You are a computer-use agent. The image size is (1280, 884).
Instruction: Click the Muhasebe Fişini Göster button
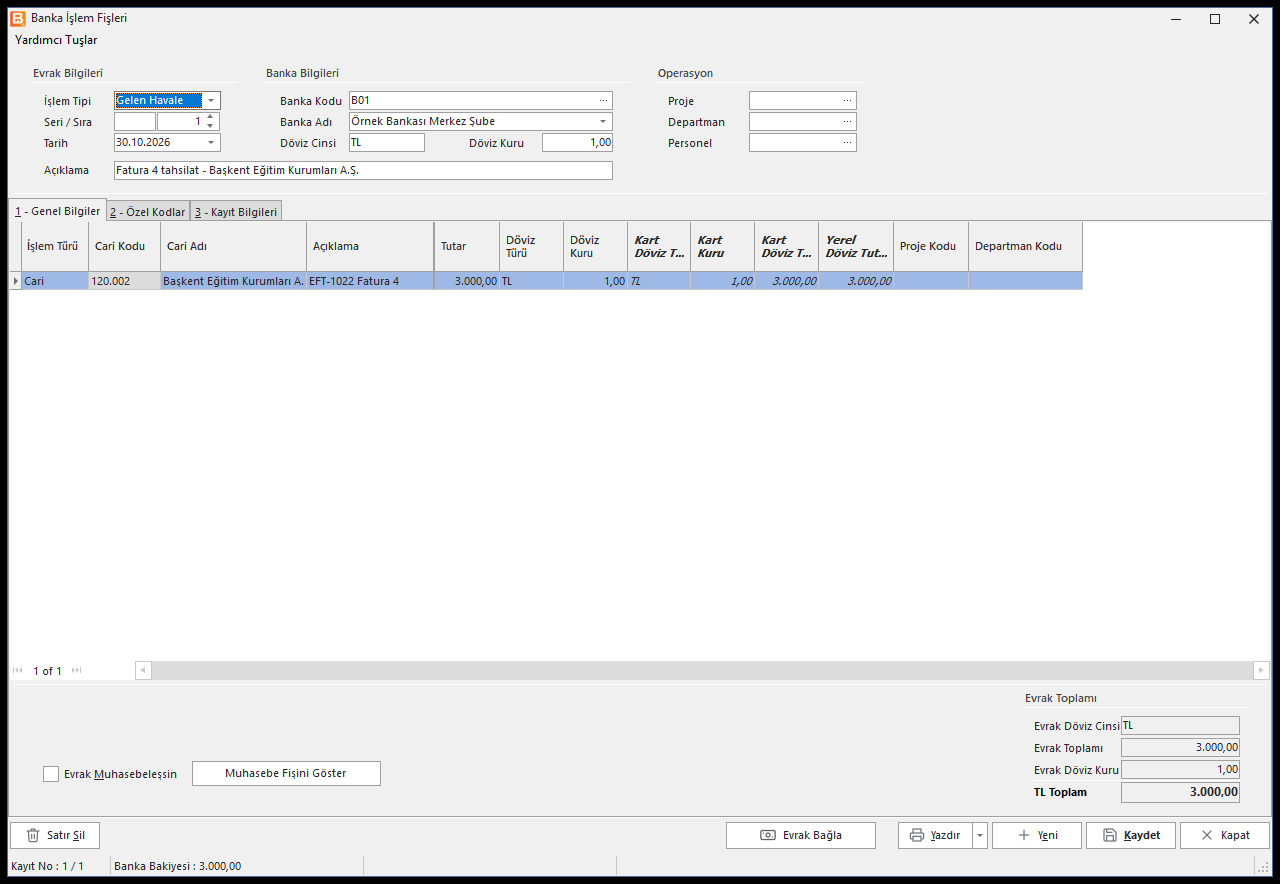point(286,773)
